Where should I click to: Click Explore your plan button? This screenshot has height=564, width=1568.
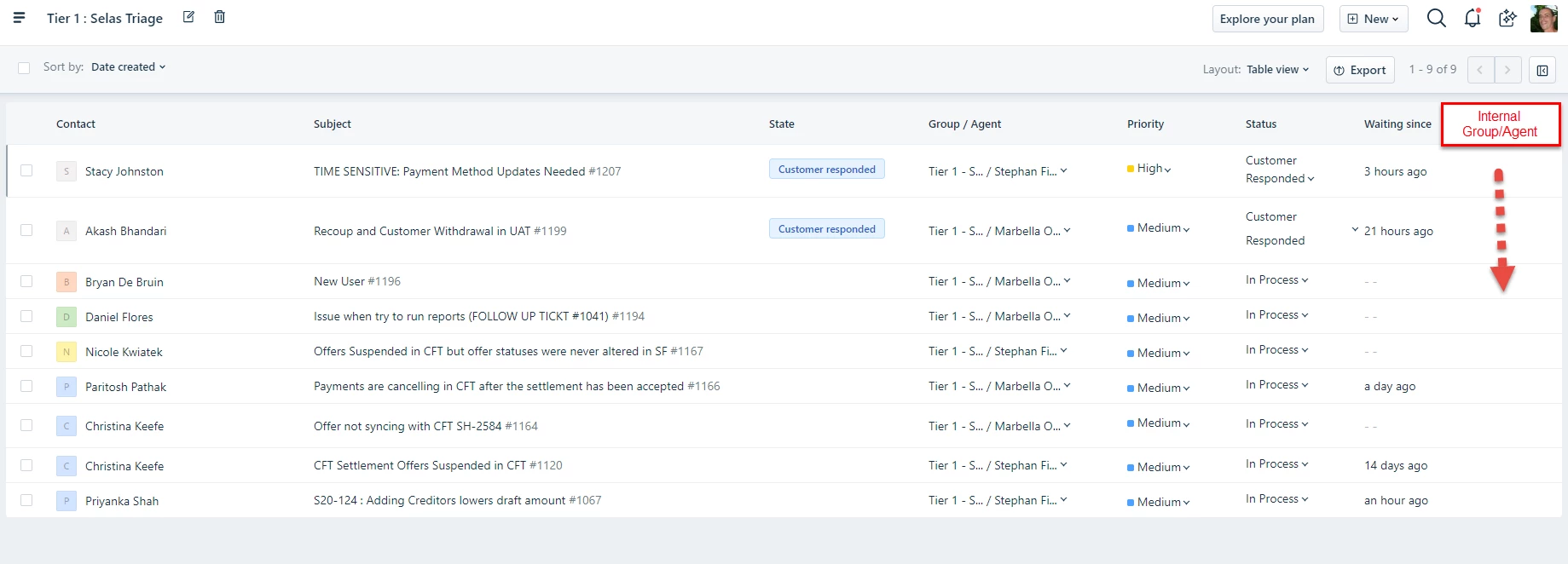tap(1268, 19)
